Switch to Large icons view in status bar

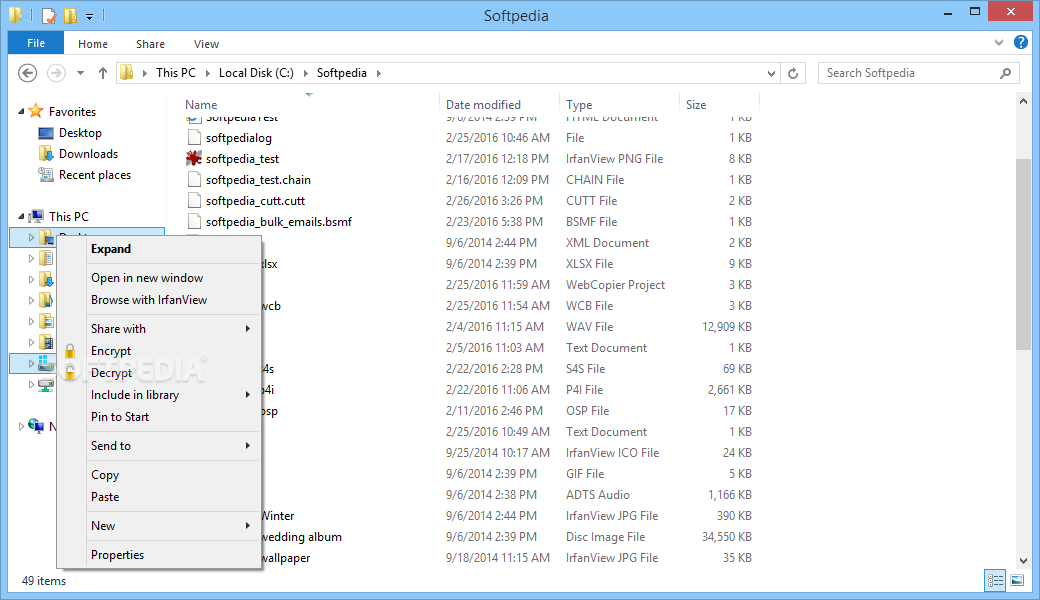tap(1017, 581)
